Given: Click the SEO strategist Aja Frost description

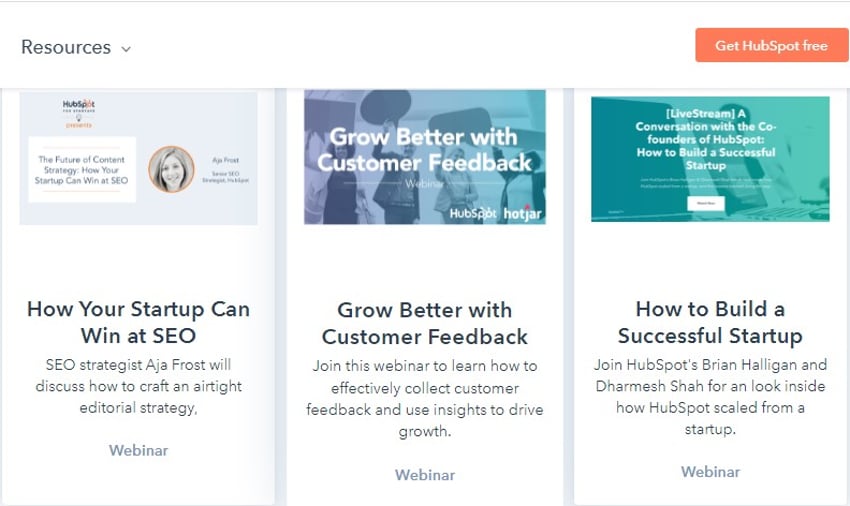Looking at the screenshot, I should pos(139,386).
